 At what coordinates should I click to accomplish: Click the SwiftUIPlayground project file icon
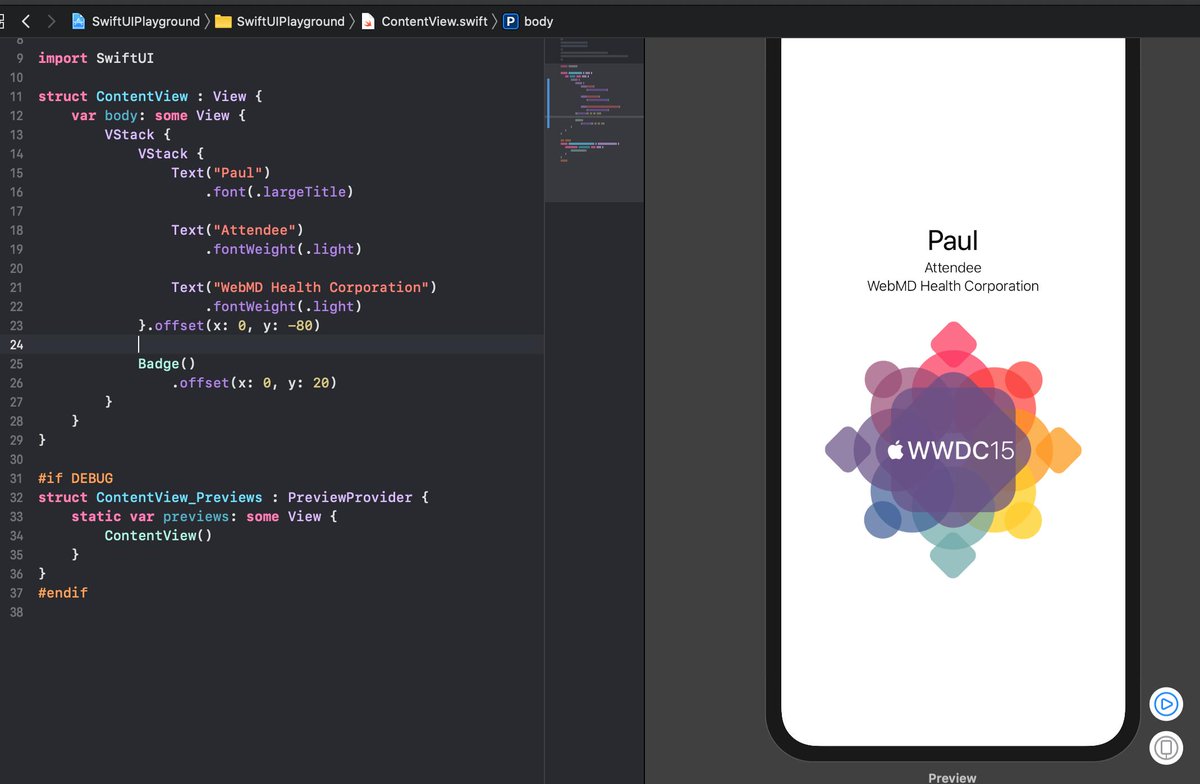[79, 21]
